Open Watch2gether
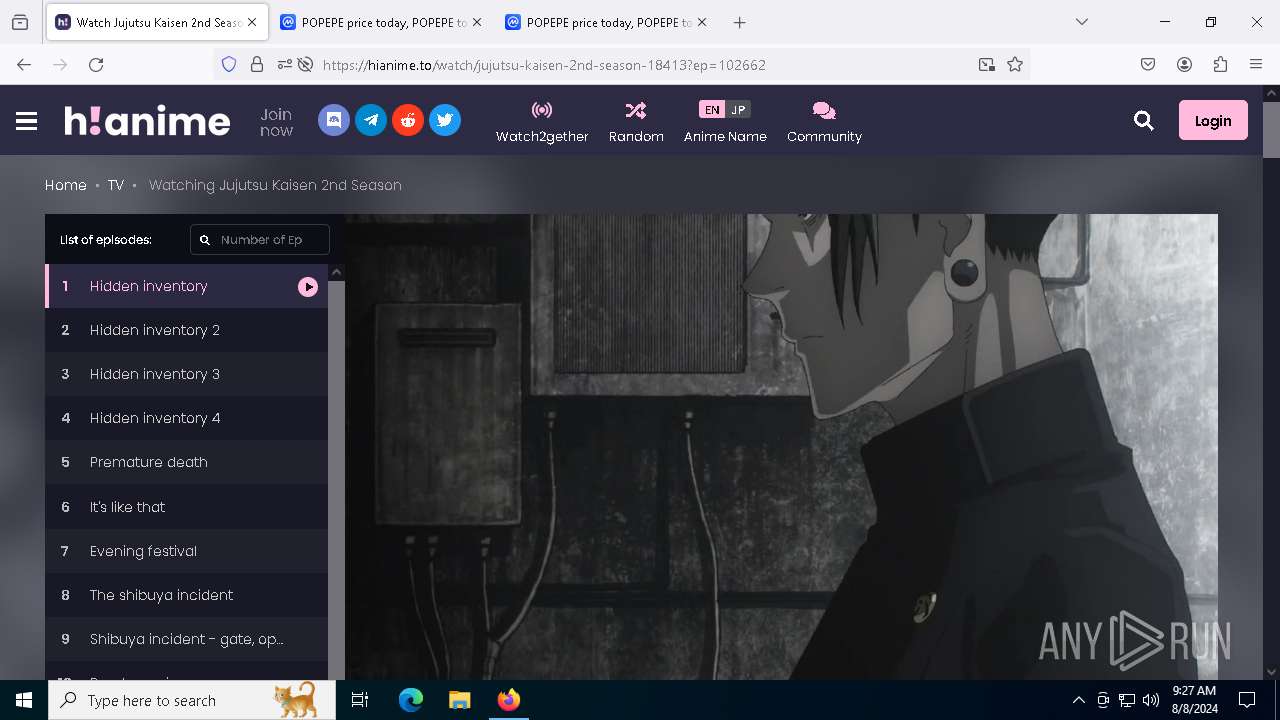 (542, 122)
